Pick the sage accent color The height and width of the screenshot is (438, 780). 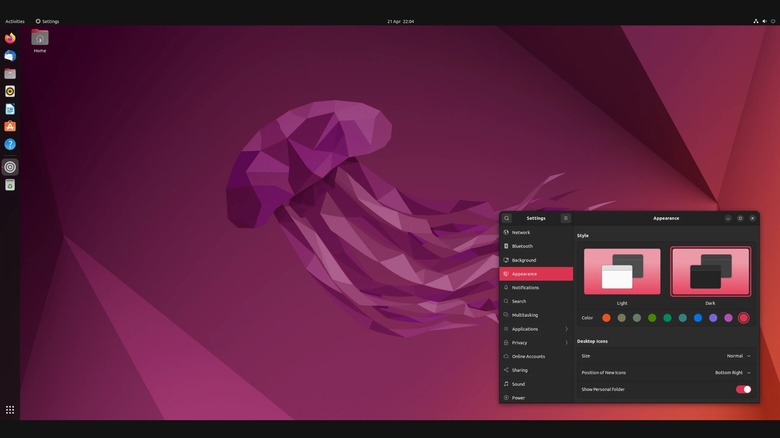pos(637,318)
